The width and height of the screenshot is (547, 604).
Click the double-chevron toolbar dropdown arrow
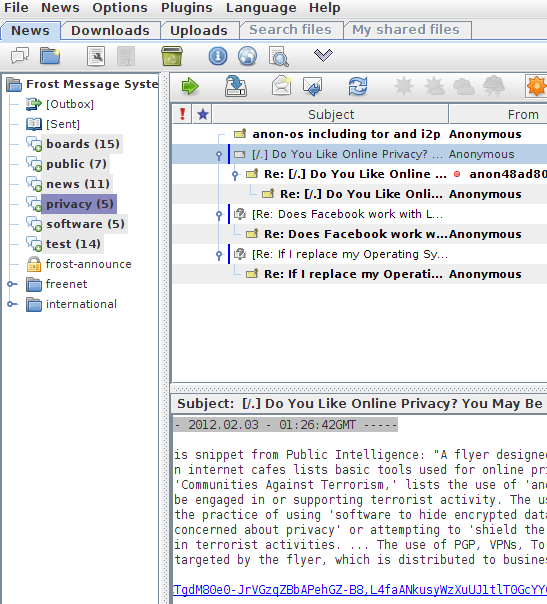pos(323,55)
